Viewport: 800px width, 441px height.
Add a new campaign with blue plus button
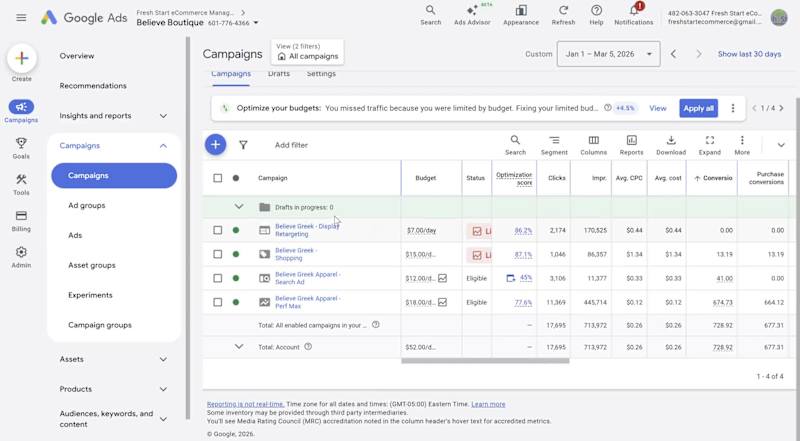(x=215, y=145)
